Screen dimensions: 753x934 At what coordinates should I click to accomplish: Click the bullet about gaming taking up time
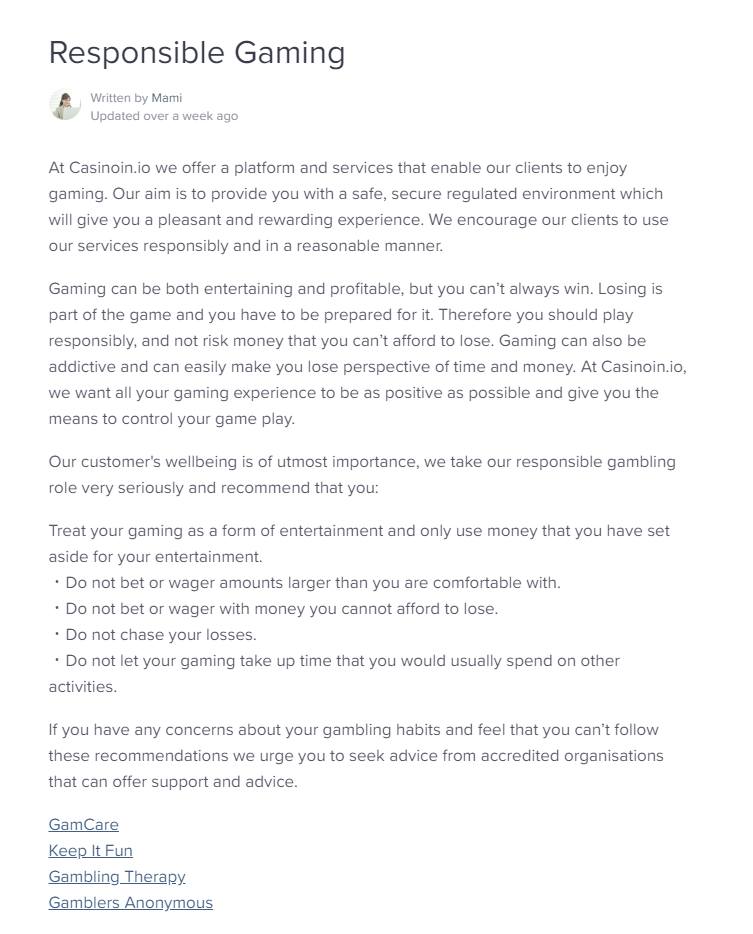(x=342, y=661)
